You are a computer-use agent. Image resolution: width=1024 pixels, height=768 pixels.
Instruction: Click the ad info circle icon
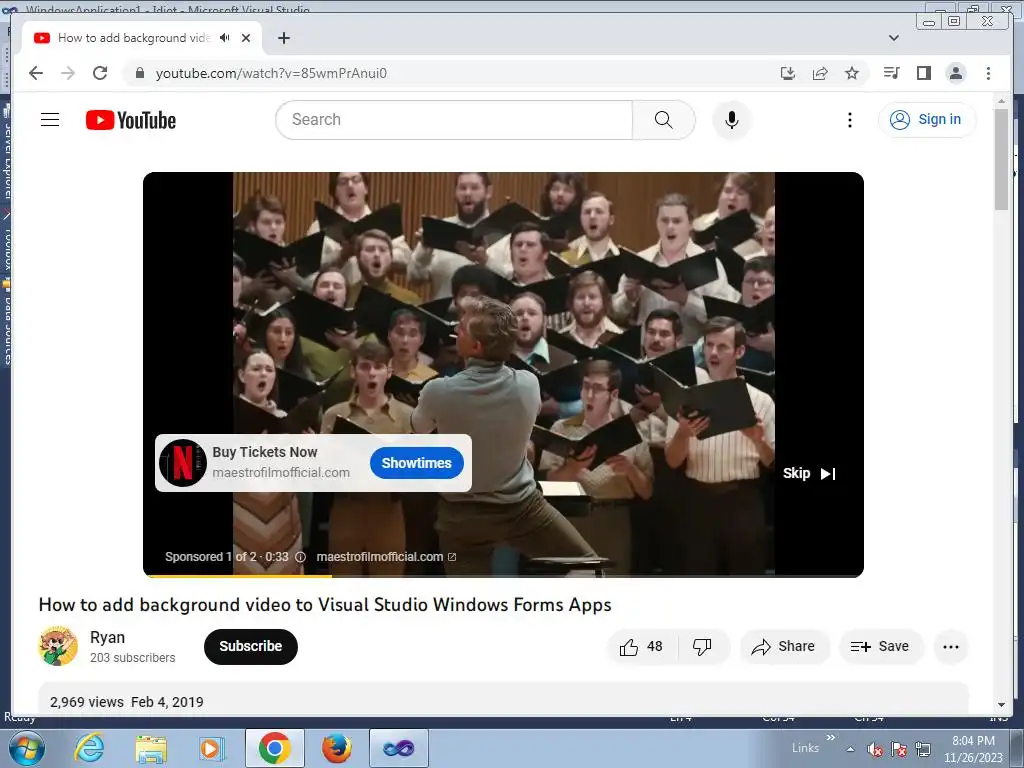300,557
